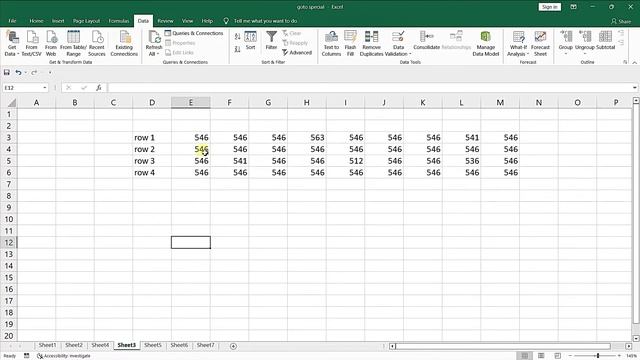
Task: Open Manage Data Model
Action: pyautogui.click(x=485, y=43)
